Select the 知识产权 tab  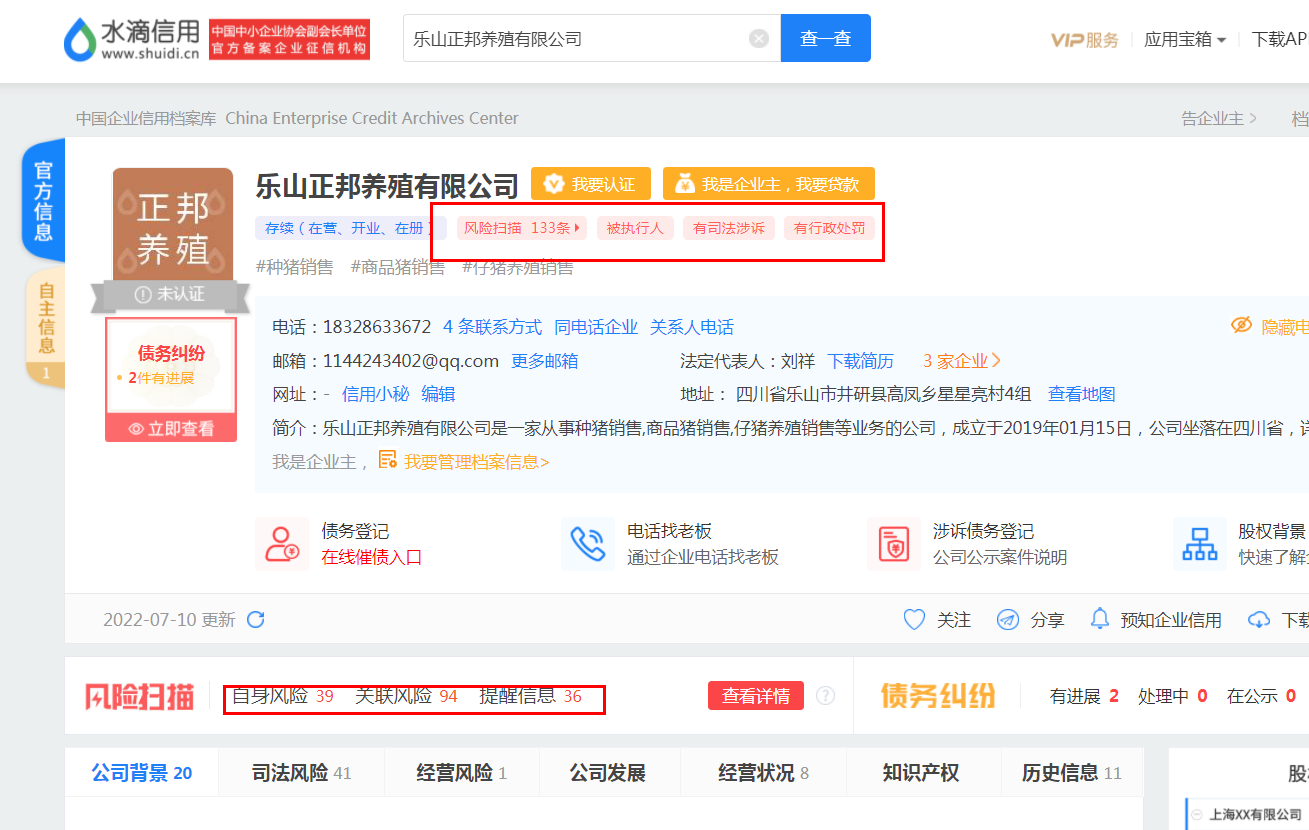pos(921,773)
